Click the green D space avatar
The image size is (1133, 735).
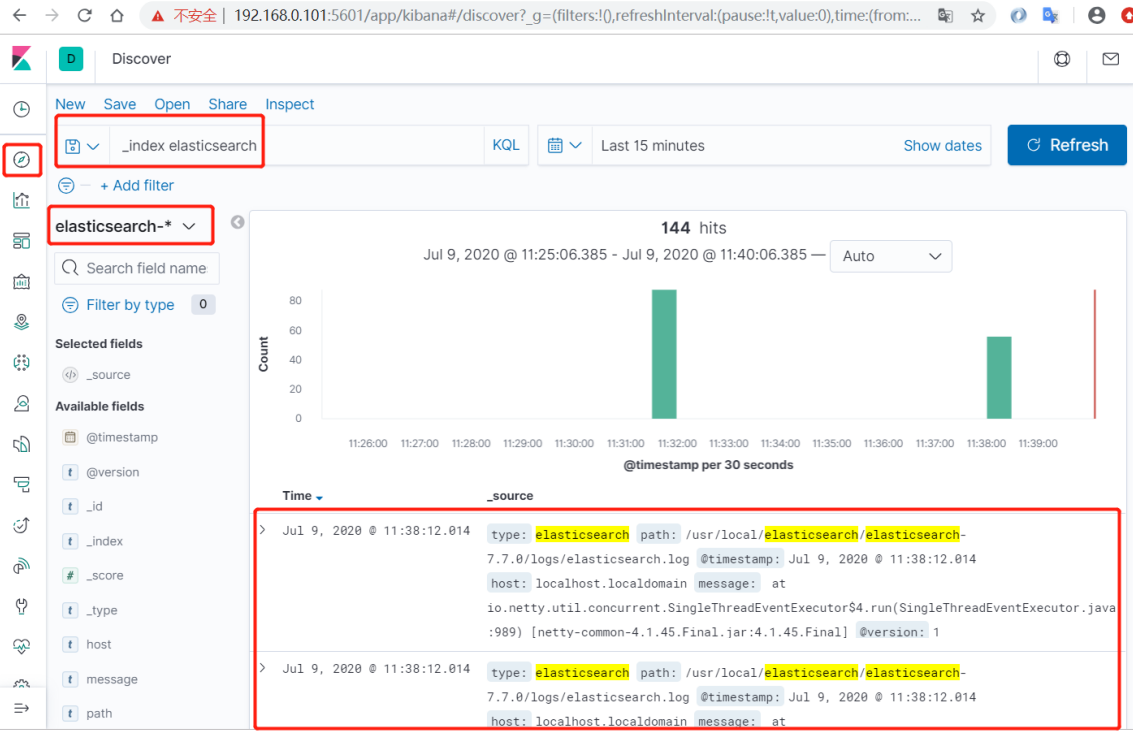(x=71, y=59)
